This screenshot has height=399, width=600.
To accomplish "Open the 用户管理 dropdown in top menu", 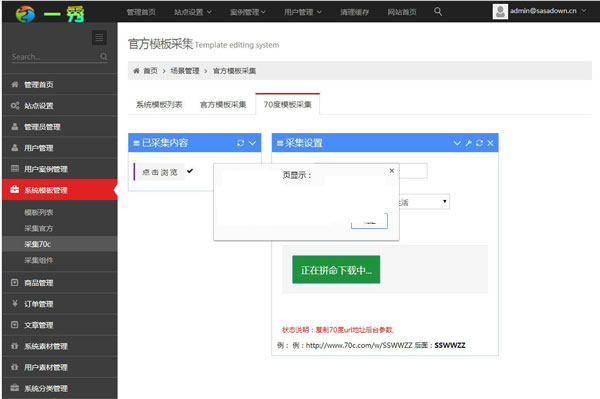I will pos(303,12).
